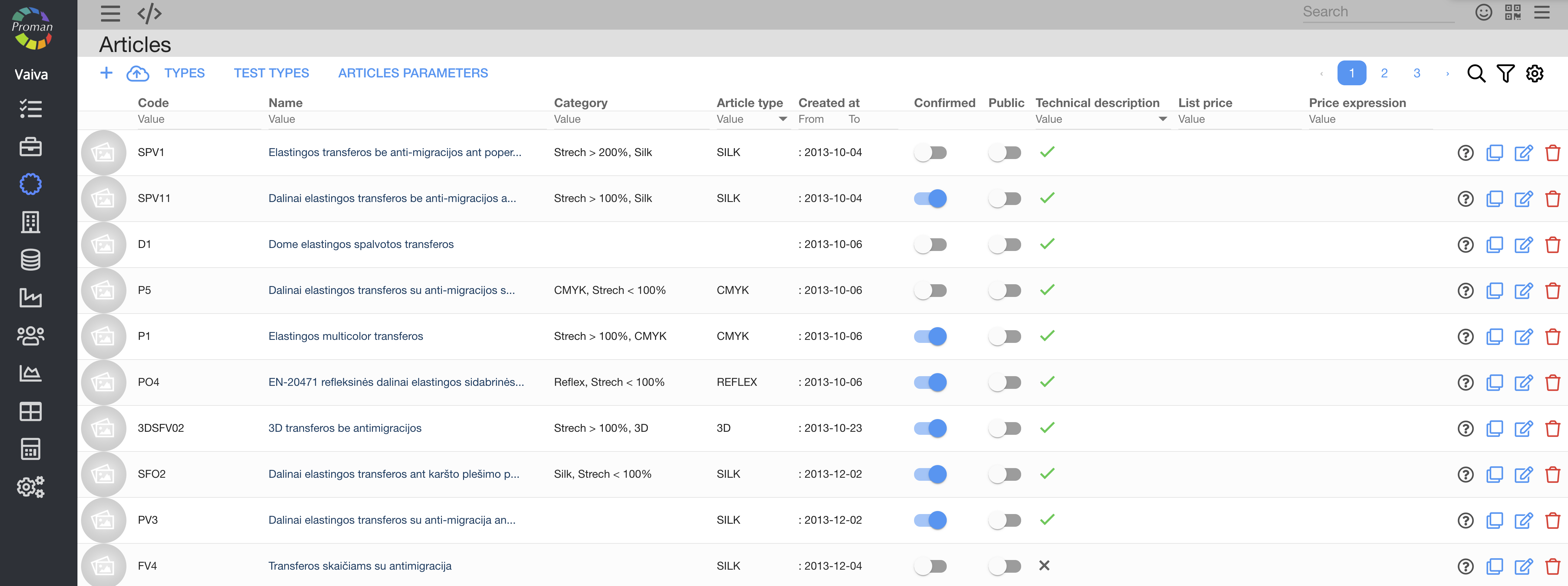Click the magnifier search icon in toolbar
Screen dimensions: 1568x586
pos(1475,74)
